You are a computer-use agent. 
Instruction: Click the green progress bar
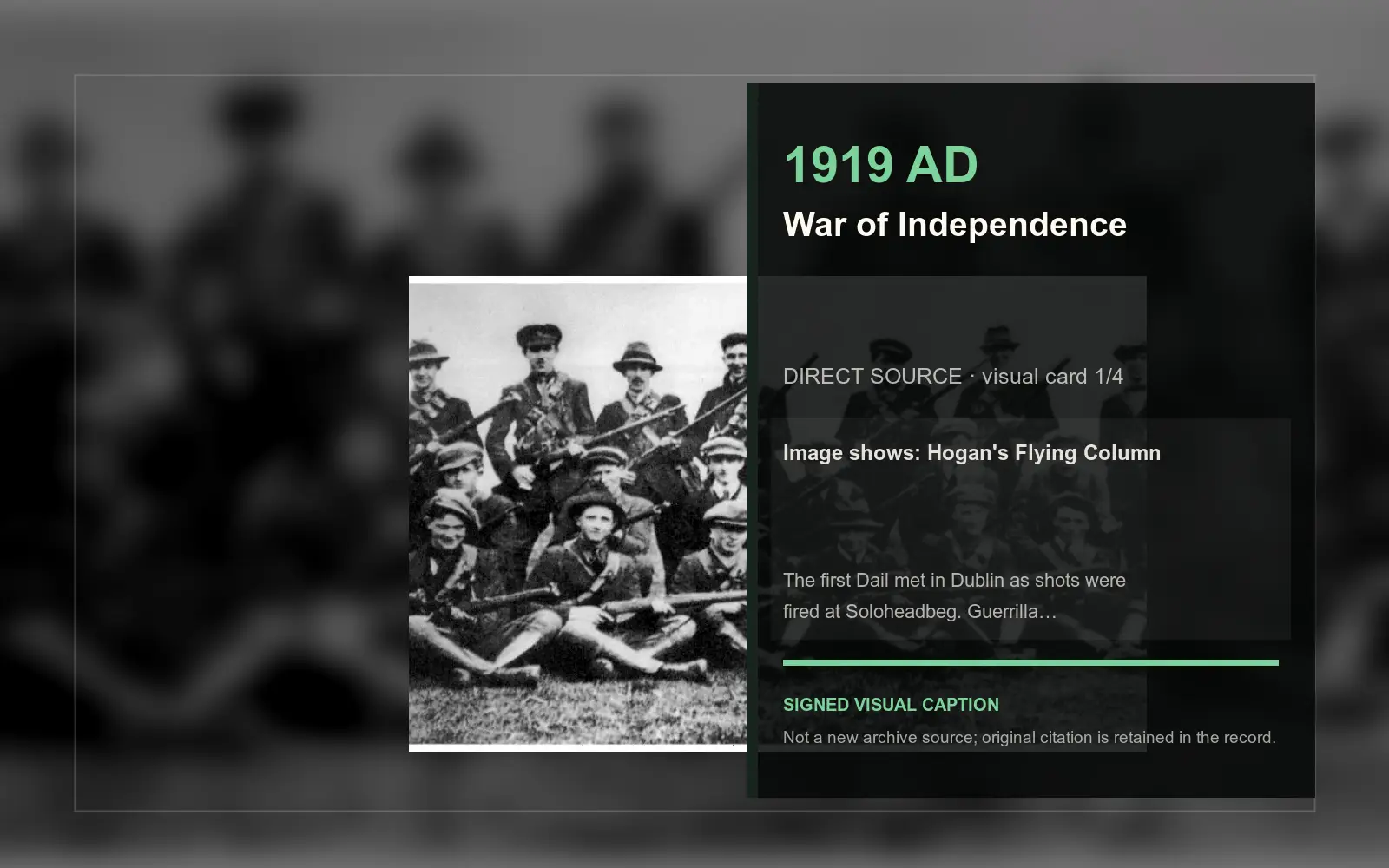click(1030, 663)
